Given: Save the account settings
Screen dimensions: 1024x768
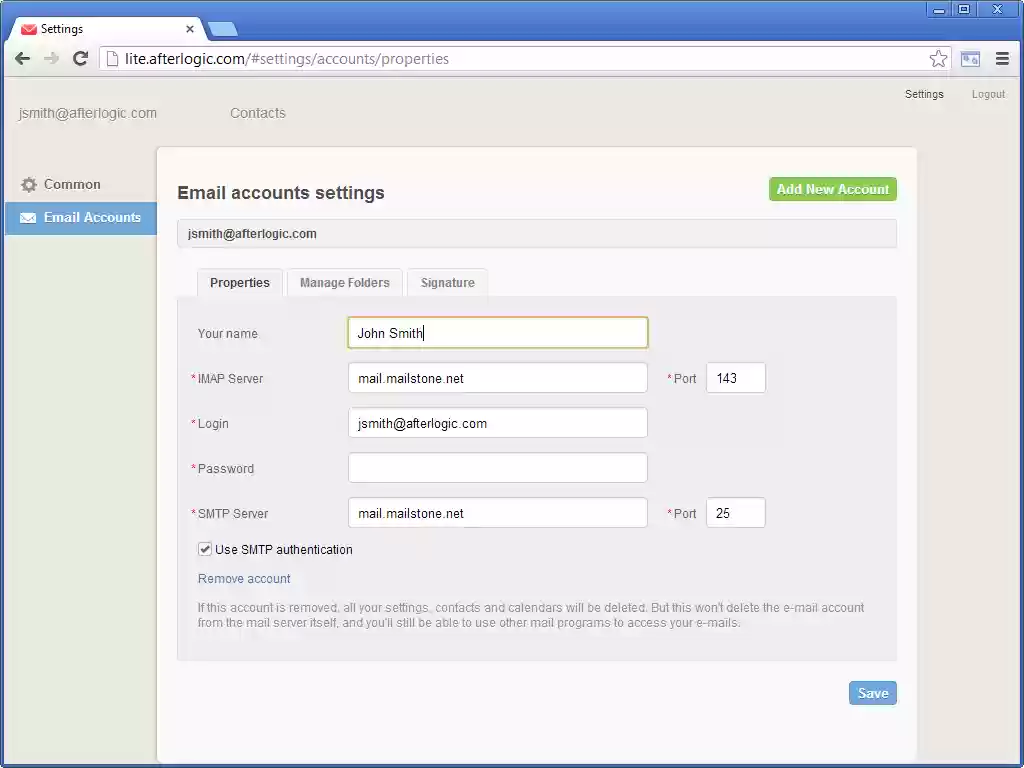Looking at the screenshot, I should click(871, 692).
